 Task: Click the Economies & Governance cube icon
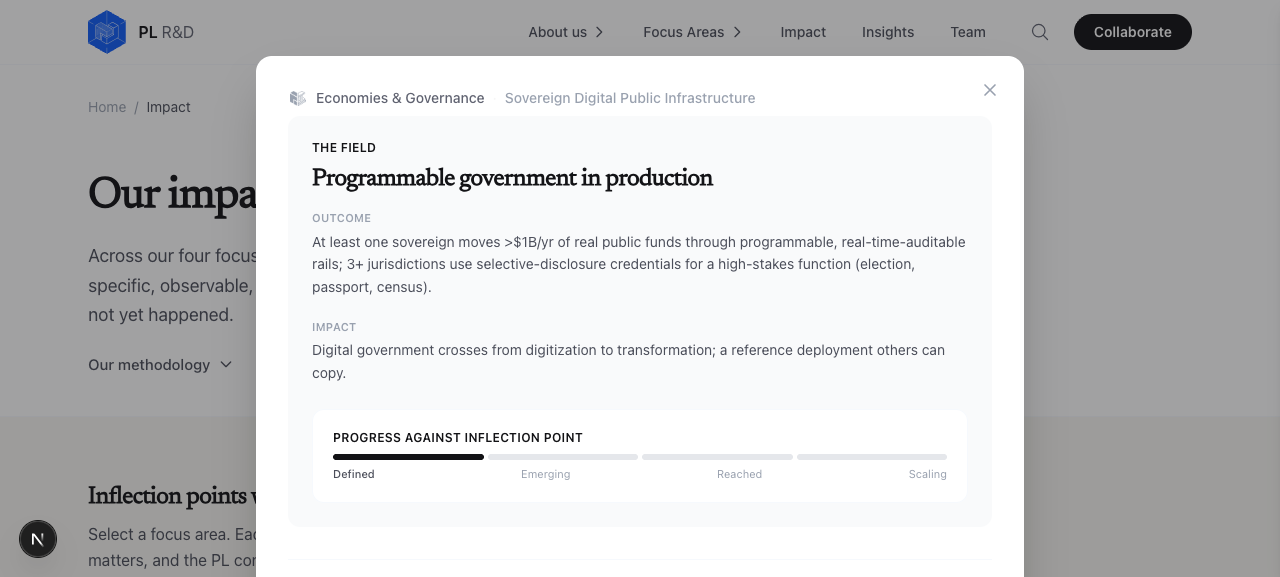[x=298, y=98]
